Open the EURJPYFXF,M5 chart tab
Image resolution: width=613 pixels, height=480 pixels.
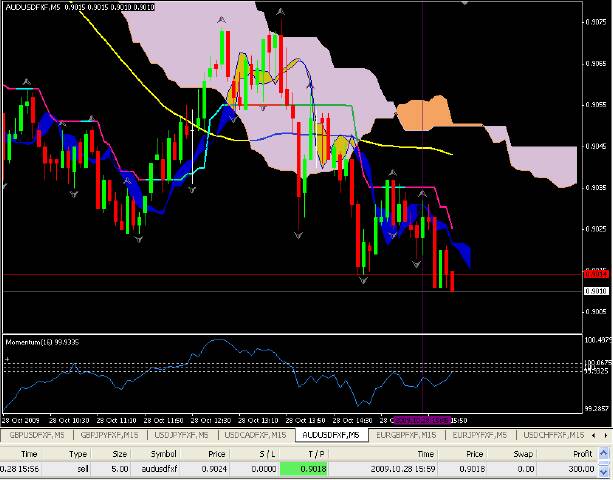(x=479, y=435)
